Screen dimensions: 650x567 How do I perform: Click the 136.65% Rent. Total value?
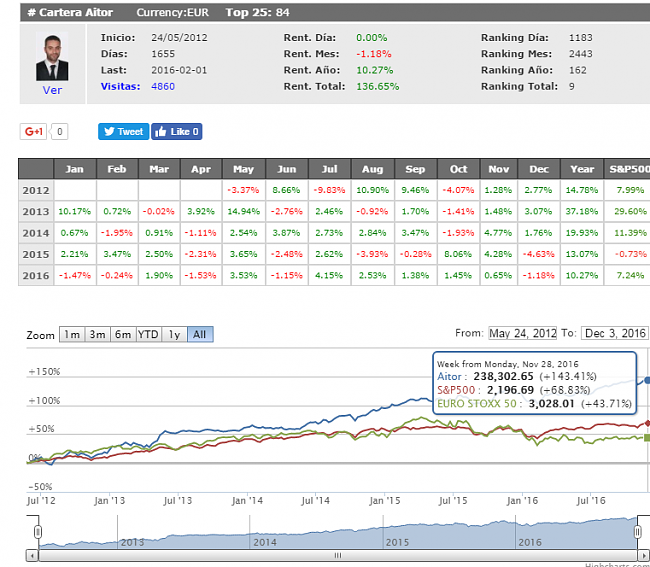[x=378, y=86]
